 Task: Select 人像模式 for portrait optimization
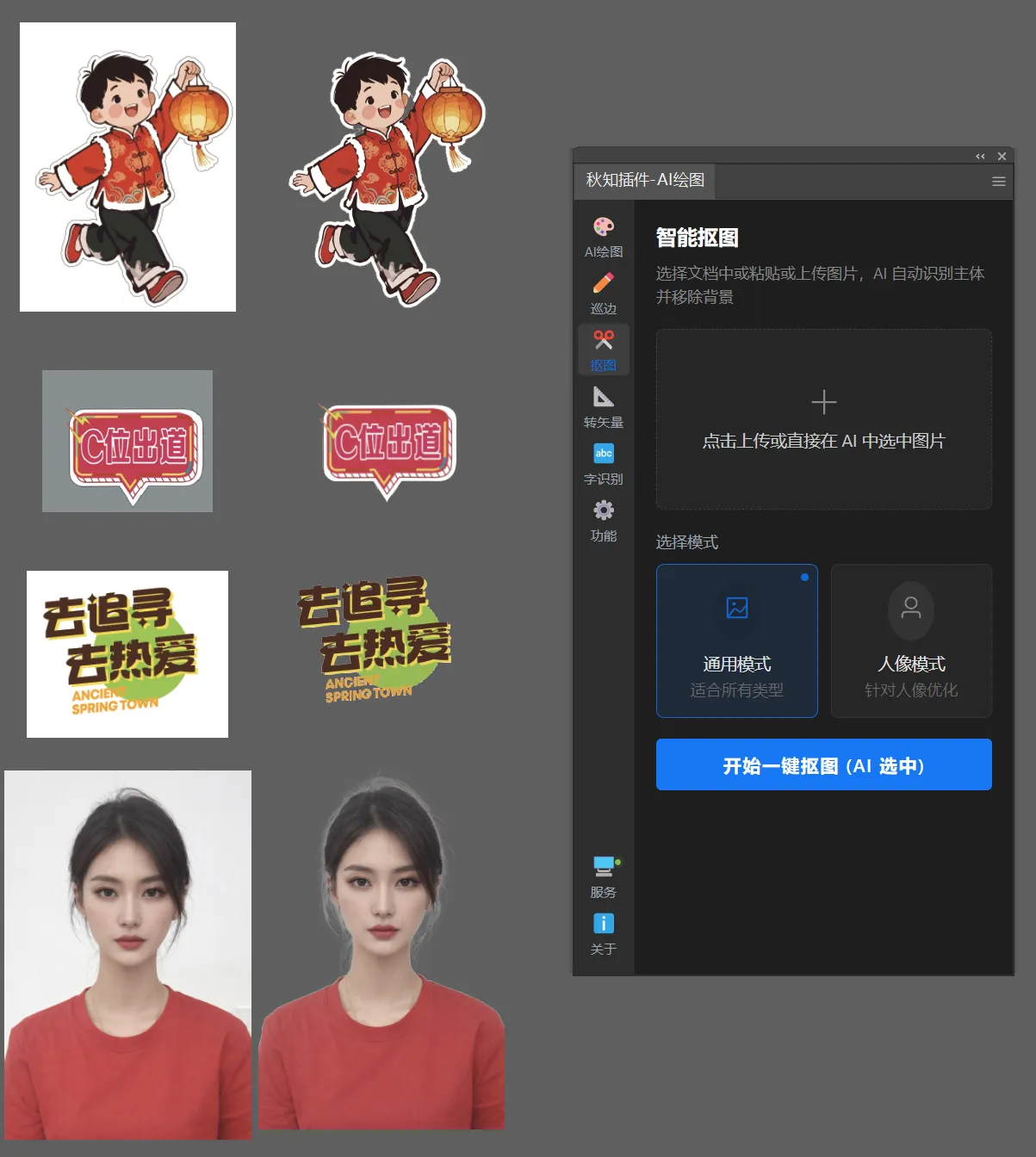click(x=910, y=640)
